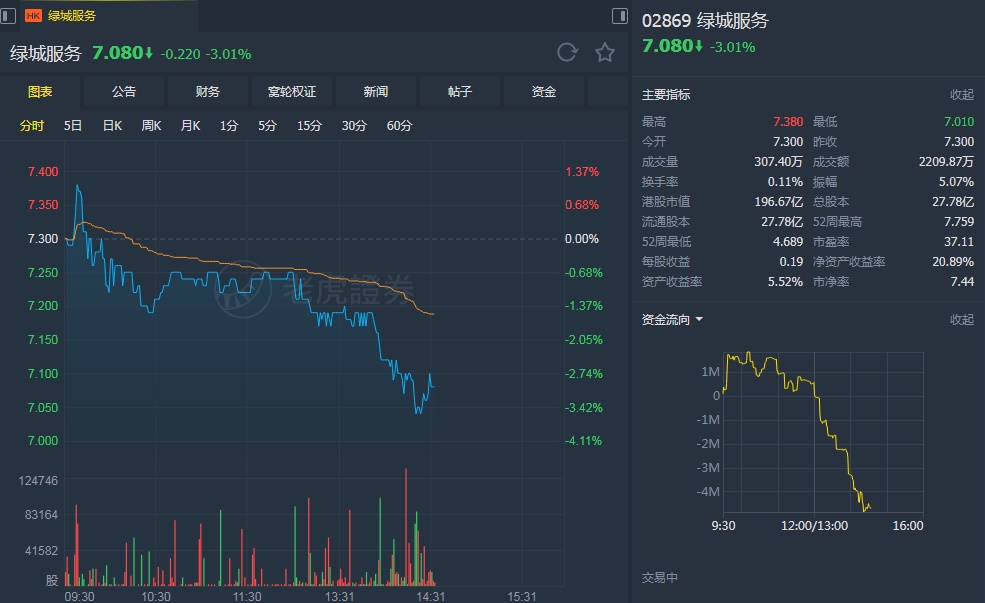
Task: Collapse the 主要指标 section with 收起
Action: [961, 94]
